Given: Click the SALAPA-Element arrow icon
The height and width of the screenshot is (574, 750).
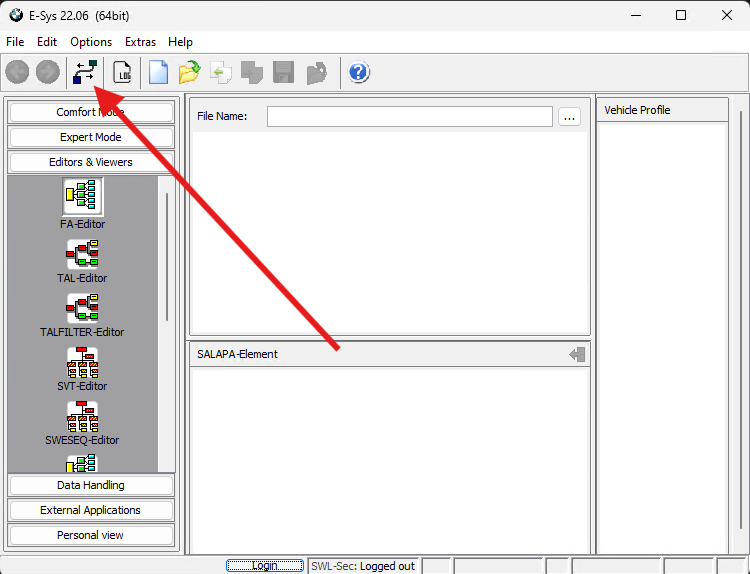Looking at the screenshot, I should (x=577, y=354).
